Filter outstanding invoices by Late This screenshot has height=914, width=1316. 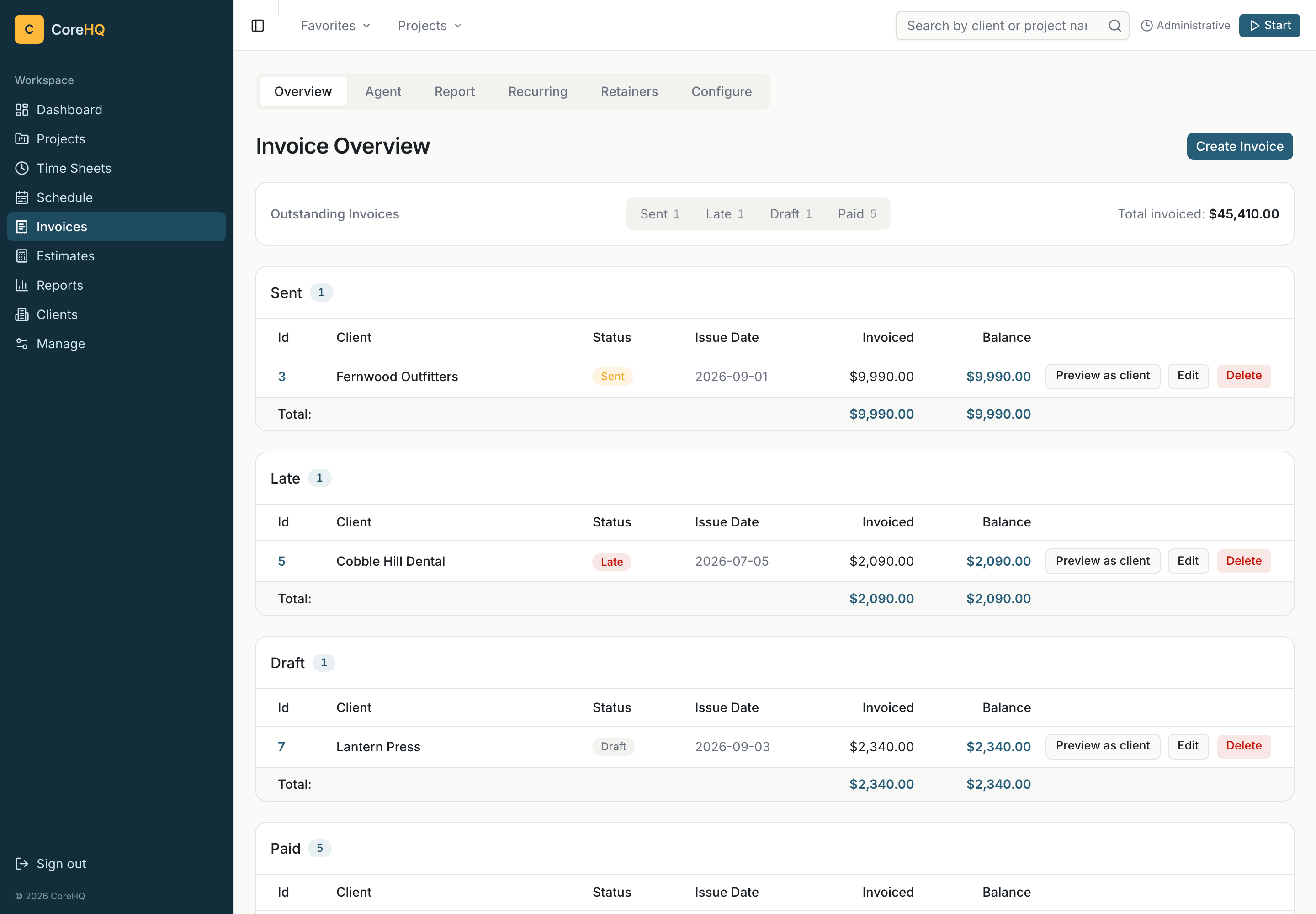coord(724,214)
